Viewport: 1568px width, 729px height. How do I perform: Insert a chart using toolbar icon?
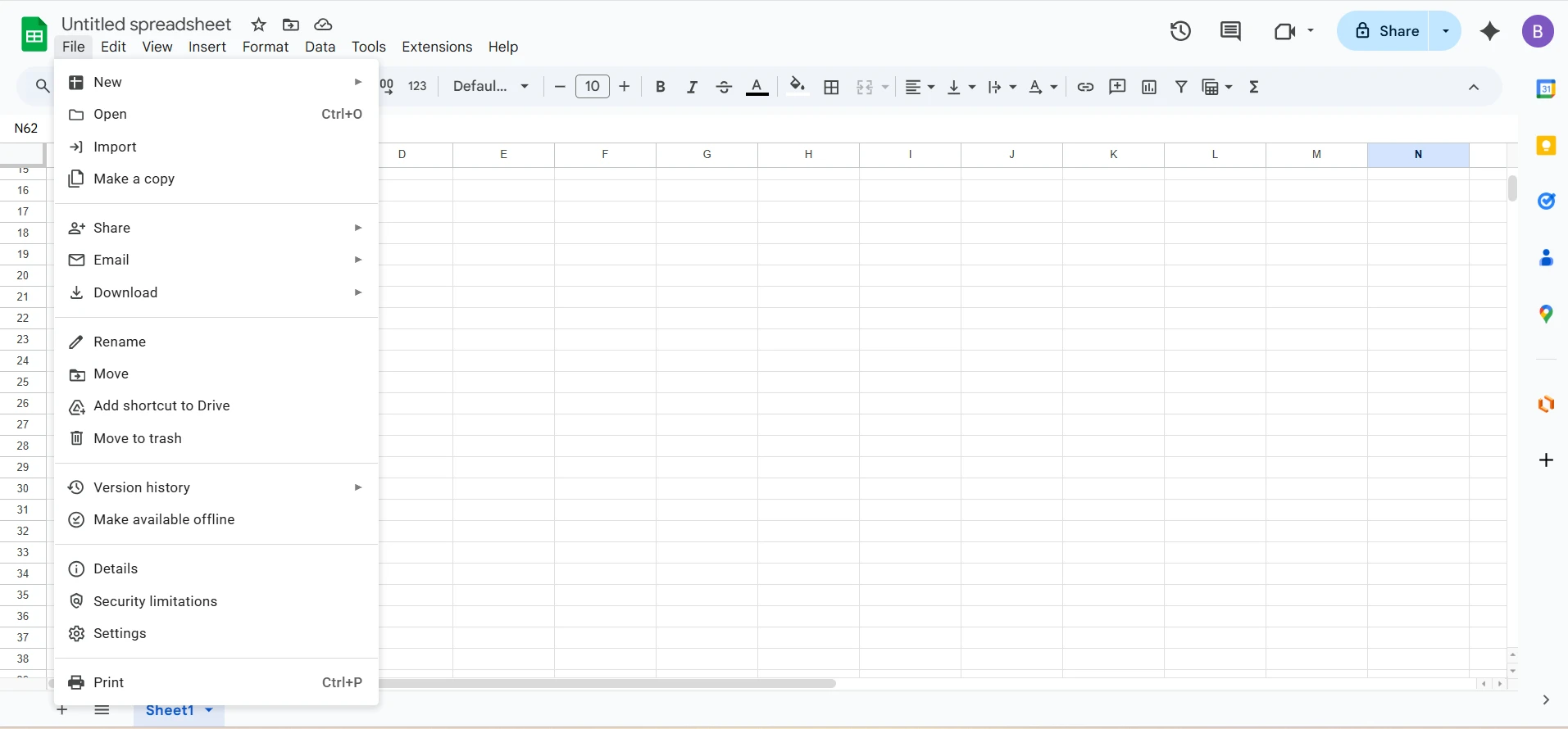(x=1149, y=87)
